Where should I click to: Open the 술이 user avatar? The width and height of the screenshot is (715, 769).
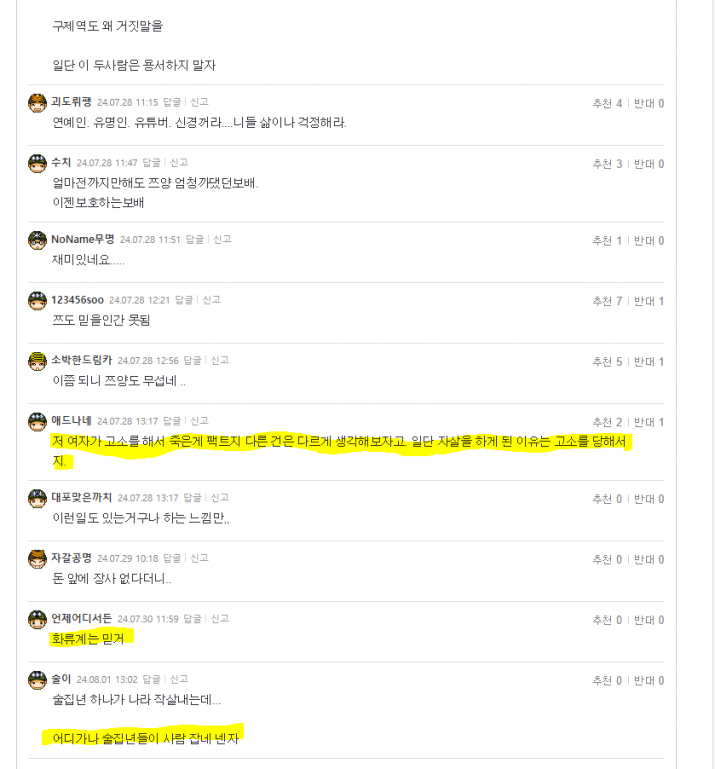[37, 680]
